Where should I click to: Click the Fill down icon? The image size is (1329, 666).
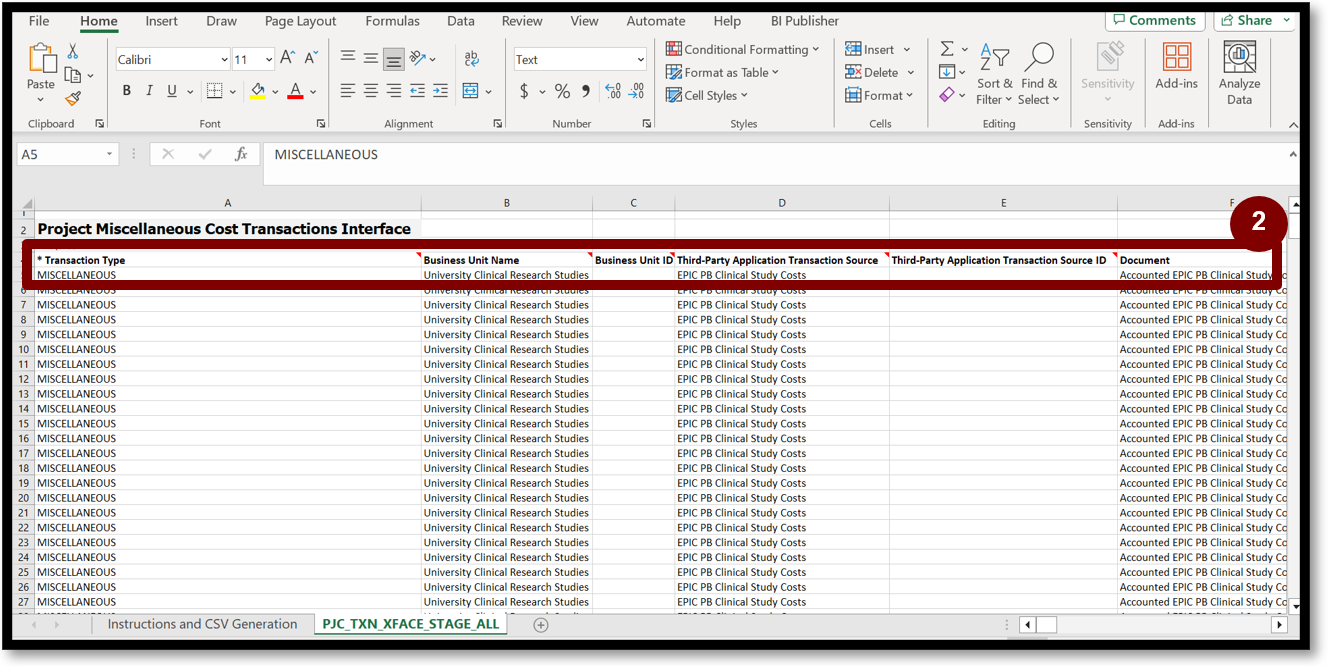click(x=947, y=72)
